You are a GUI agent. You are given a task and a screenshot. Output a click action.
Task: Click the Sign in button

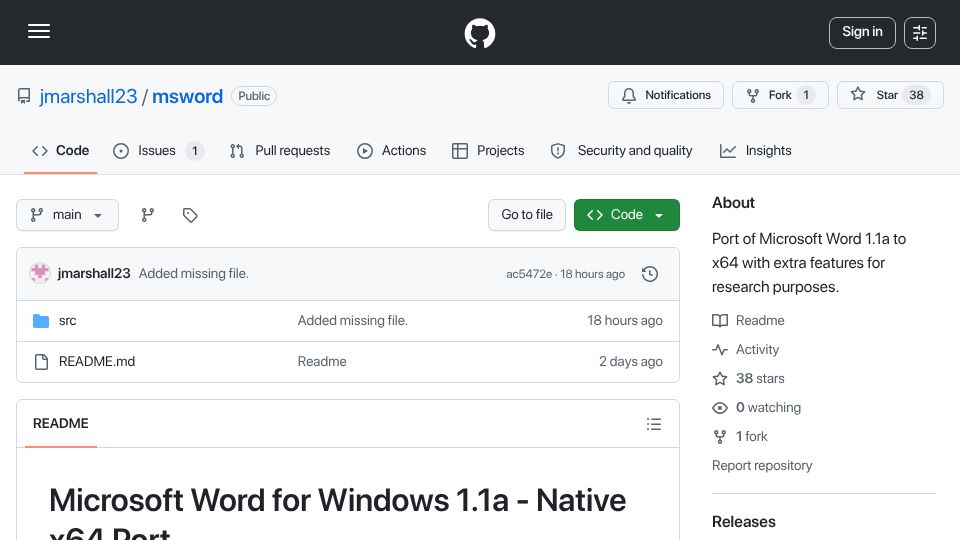coord(862,32)
